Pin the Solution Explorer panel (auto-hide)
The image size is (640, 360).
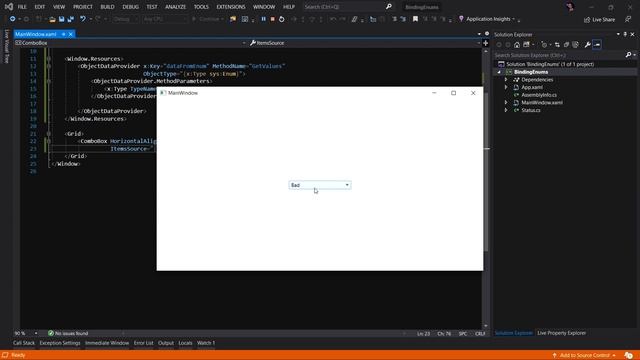coord(625,34)
